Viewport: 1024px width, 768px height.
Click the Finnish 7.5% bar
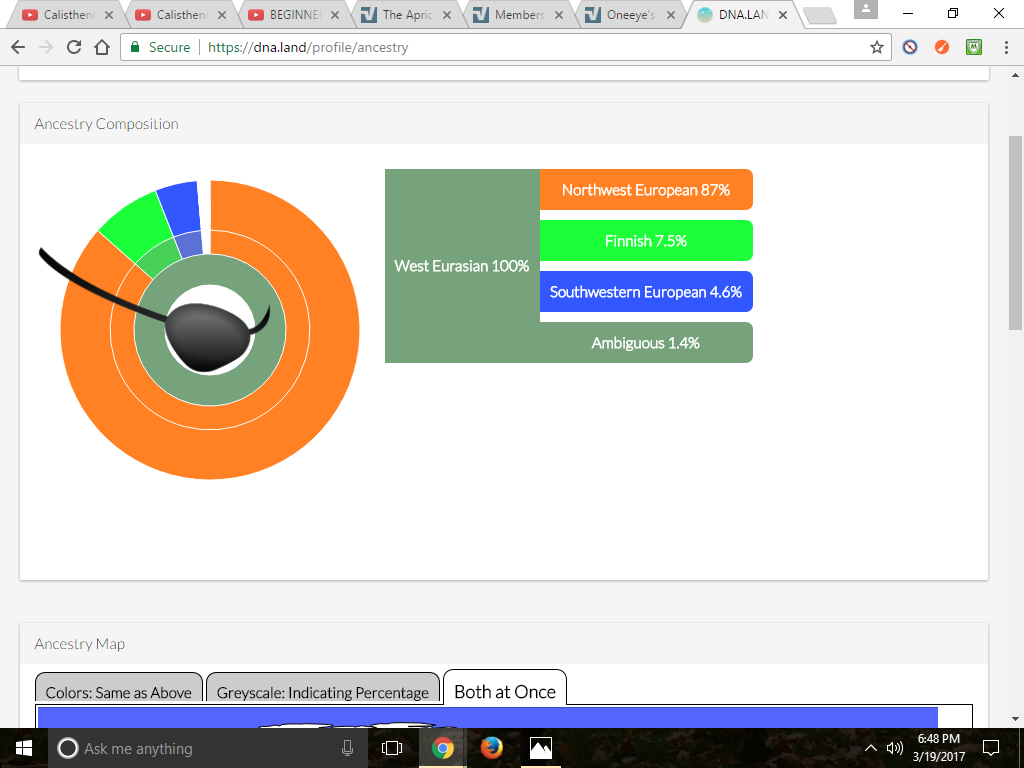tap(645, 241)
